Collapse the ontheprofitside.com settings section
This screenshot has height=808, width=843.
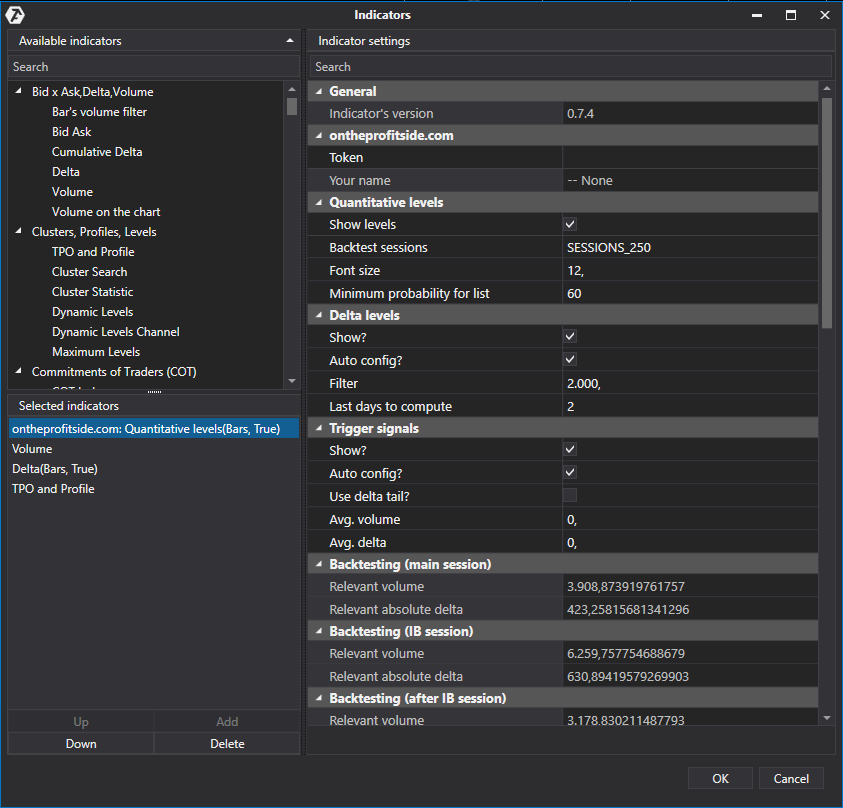pyautogui.click(x=319, y=135)
